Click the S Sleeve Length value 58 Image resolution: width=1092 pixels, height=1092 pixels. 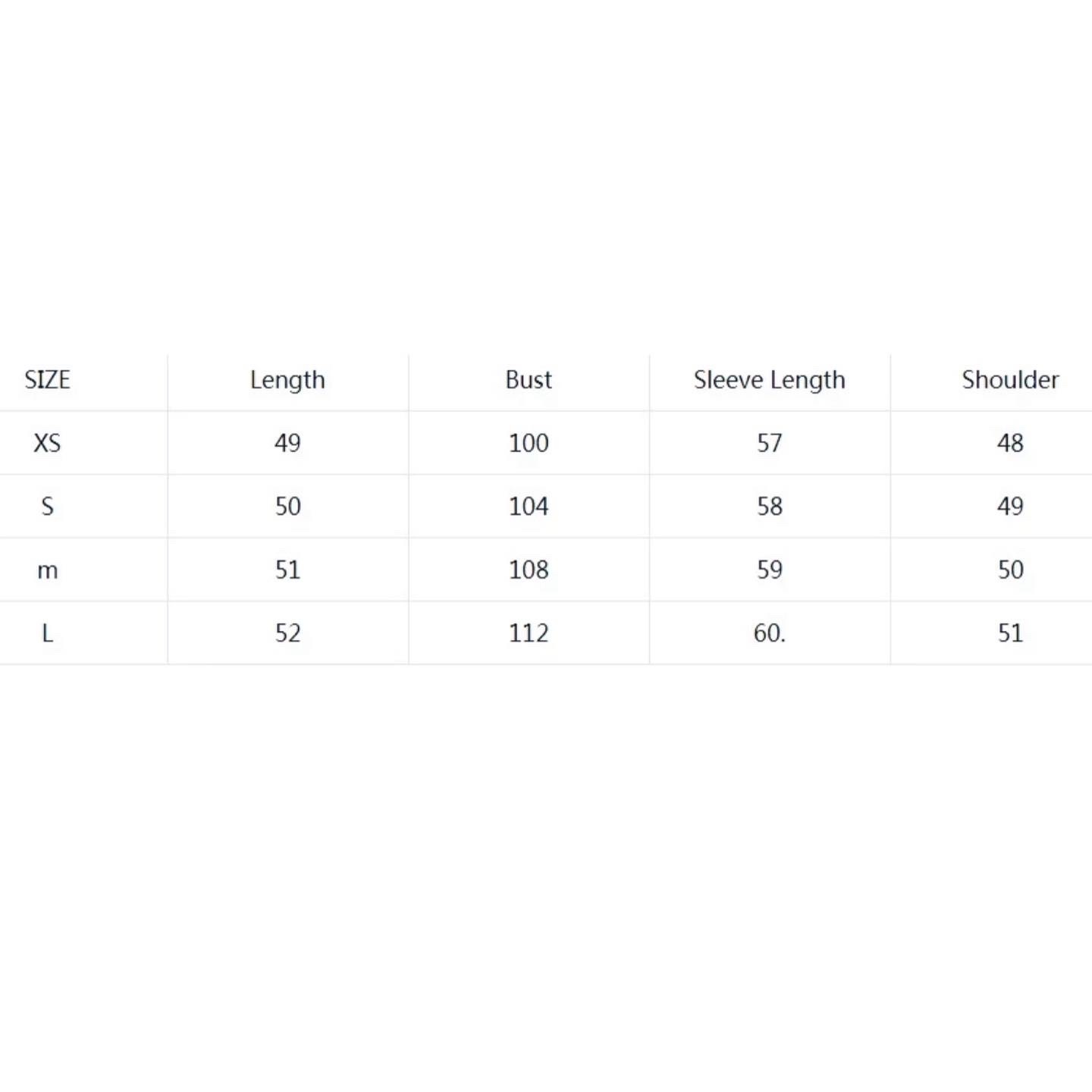769,507
